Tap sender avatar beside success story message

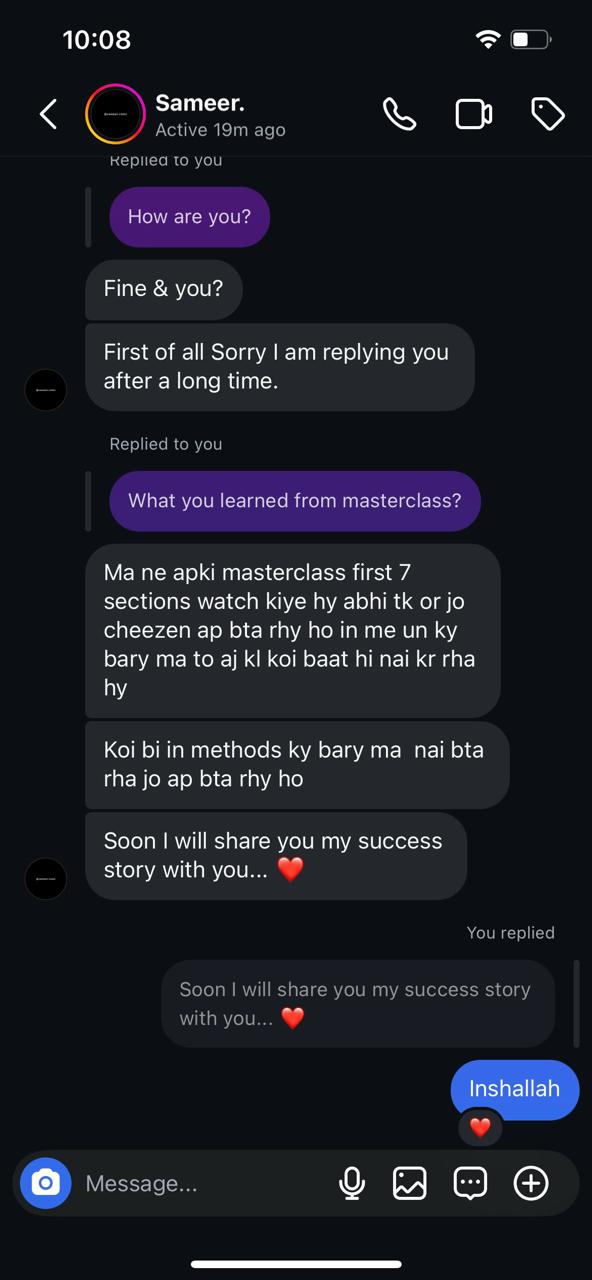[x=45, y=879]
